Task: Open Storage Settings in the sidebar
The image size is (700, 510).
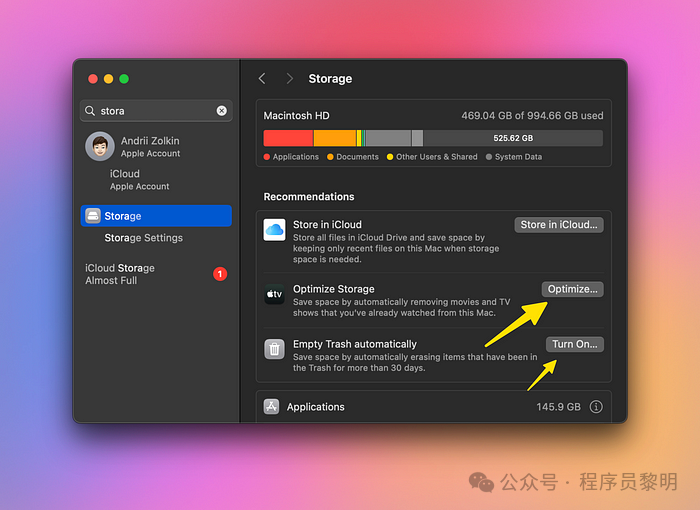Action: pos(144,238)
